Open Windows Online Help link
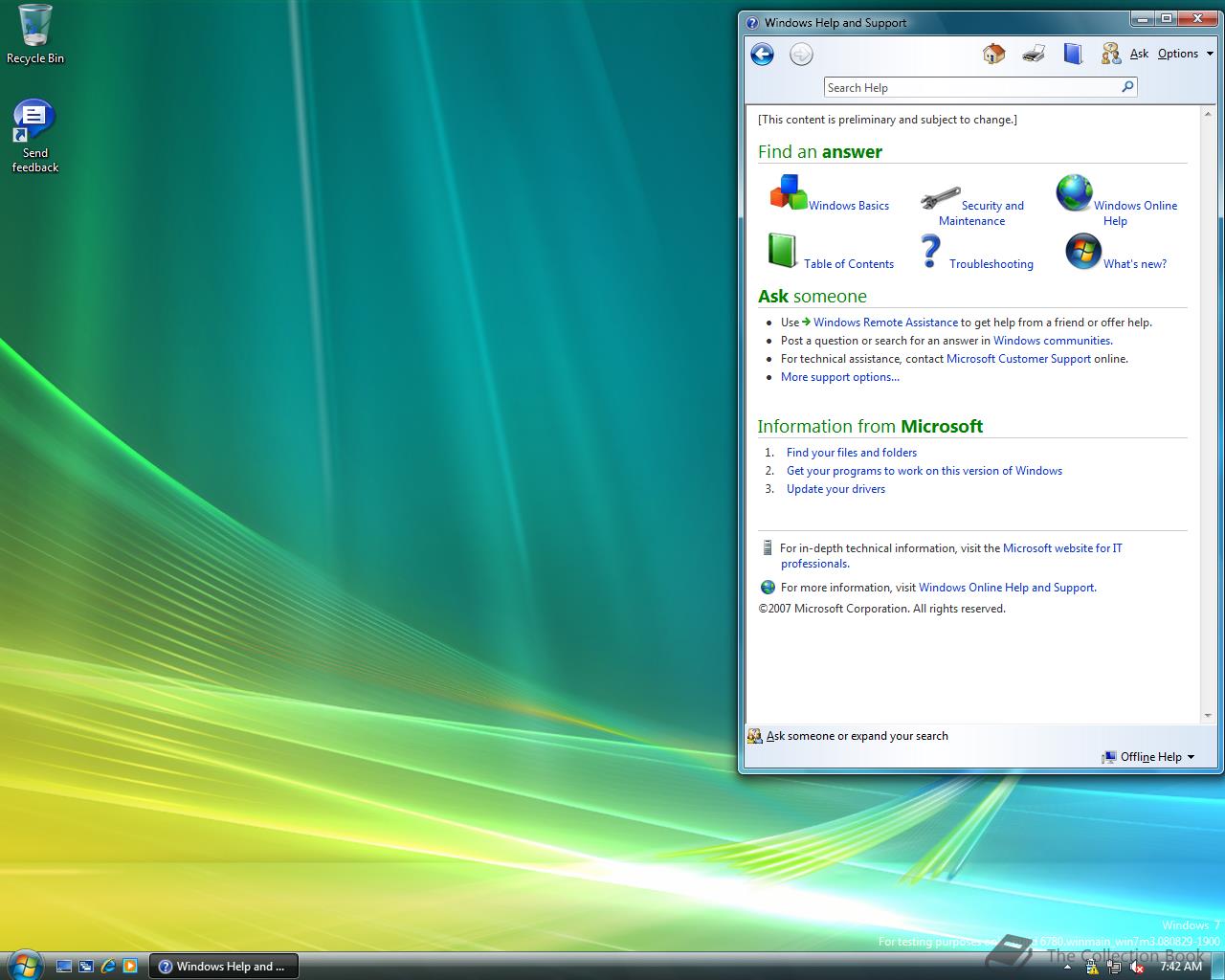1225x980 pixels. 1135,213
